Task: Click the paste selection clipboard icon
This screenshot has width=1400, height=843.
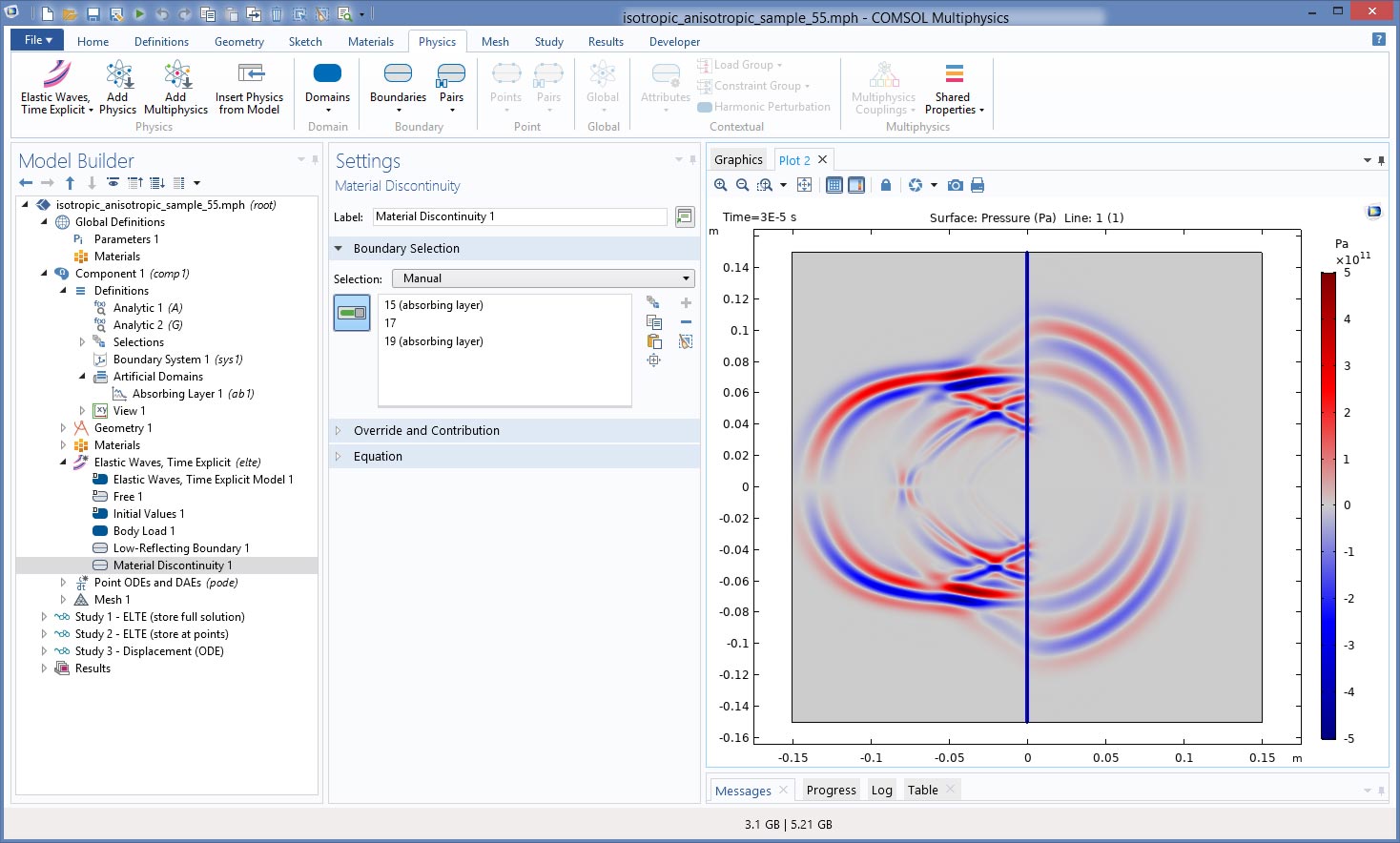Action: [654, 341]
